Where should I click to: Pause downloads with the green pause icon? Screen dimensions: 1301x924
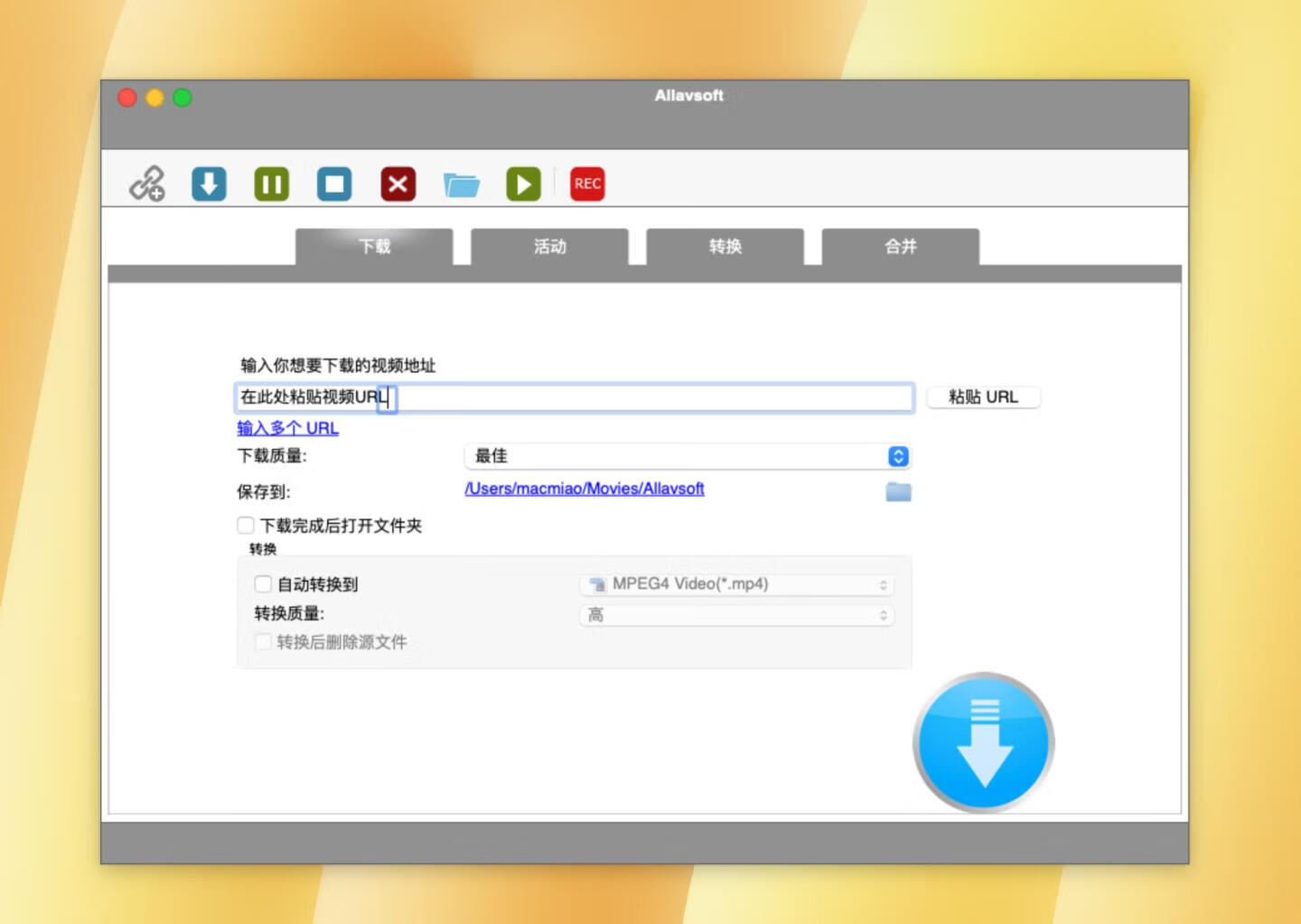(x=272, y=184)
